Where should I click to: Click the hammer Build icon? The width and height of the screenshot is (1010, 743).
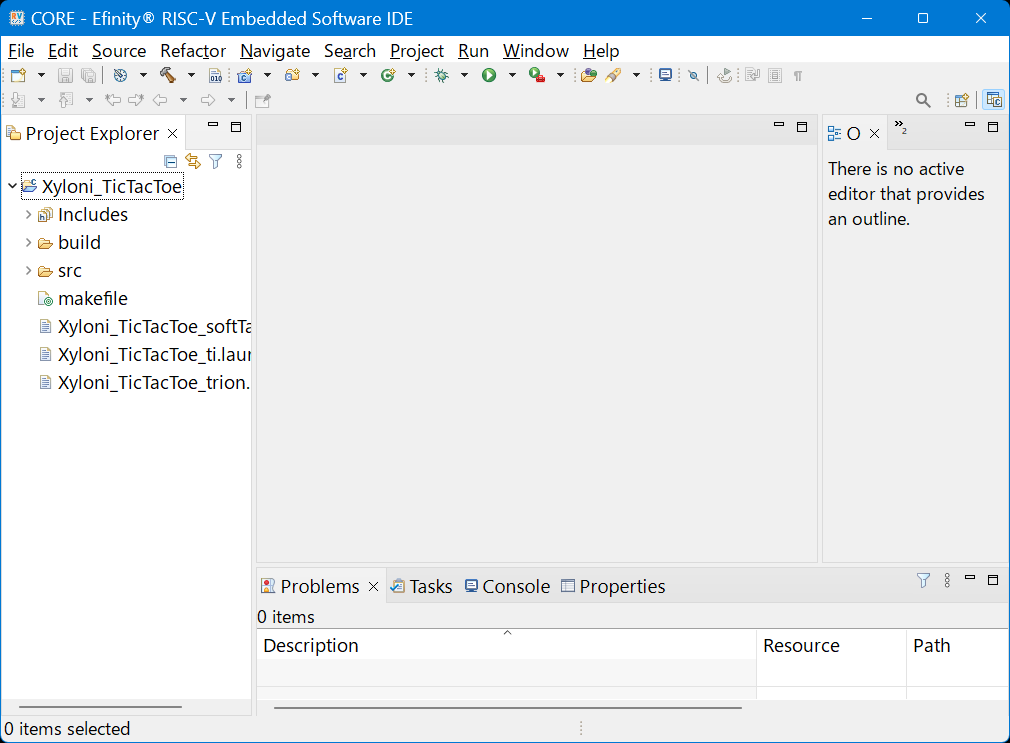(167, 75)
